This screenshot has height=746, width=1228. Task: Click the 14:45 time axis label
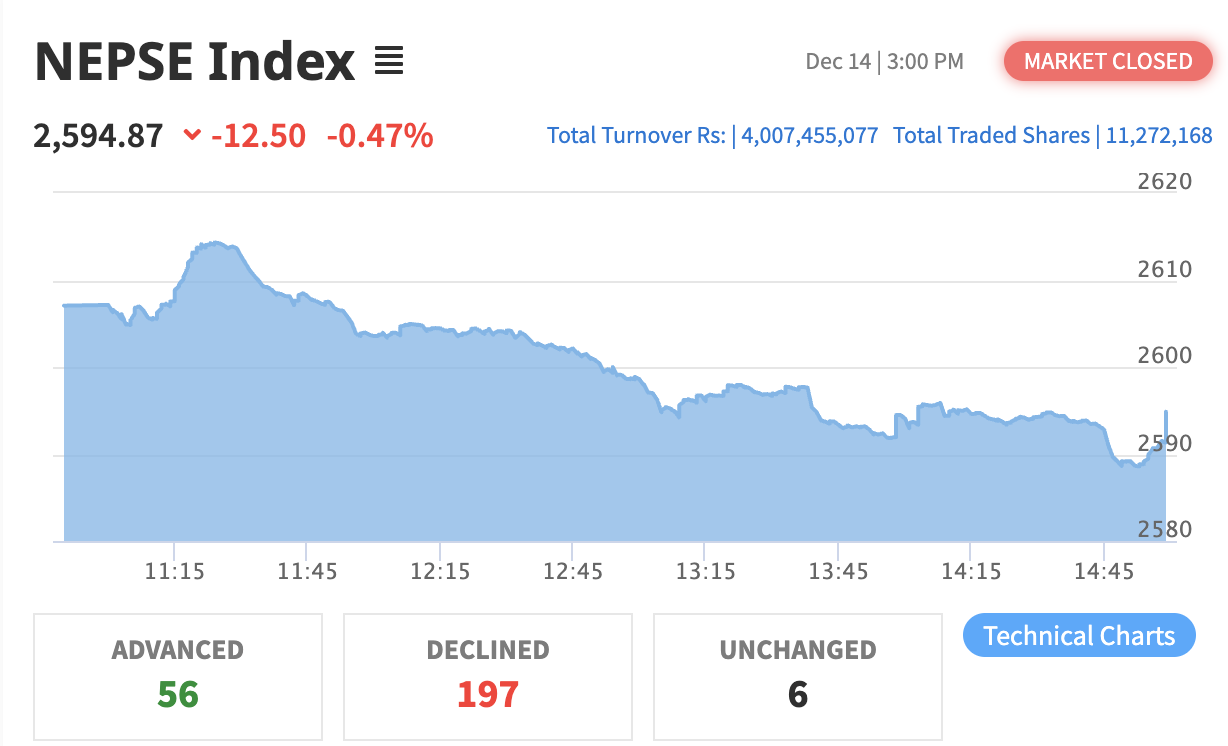click(1103, 572)
